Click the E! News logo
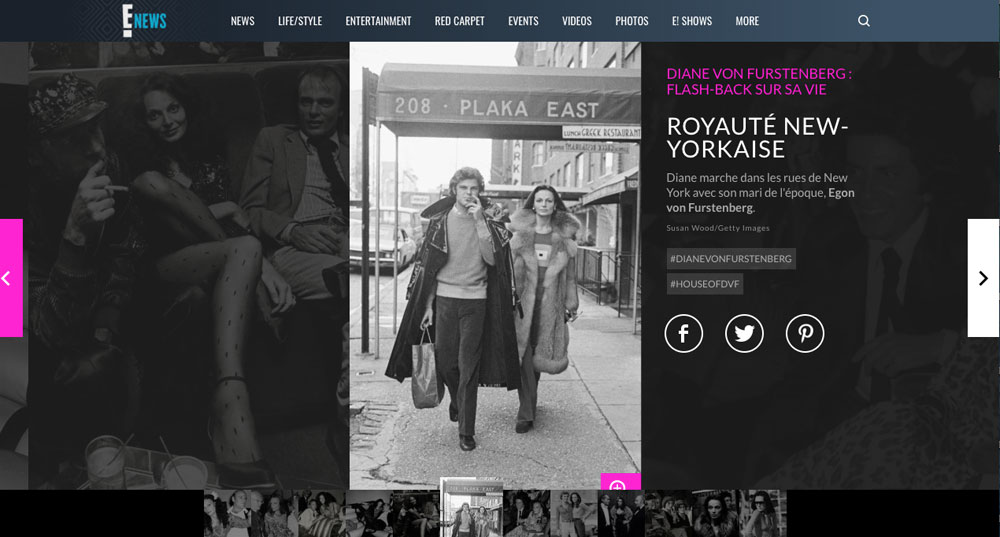This screenshot has width=1000, height=537. 143,20
